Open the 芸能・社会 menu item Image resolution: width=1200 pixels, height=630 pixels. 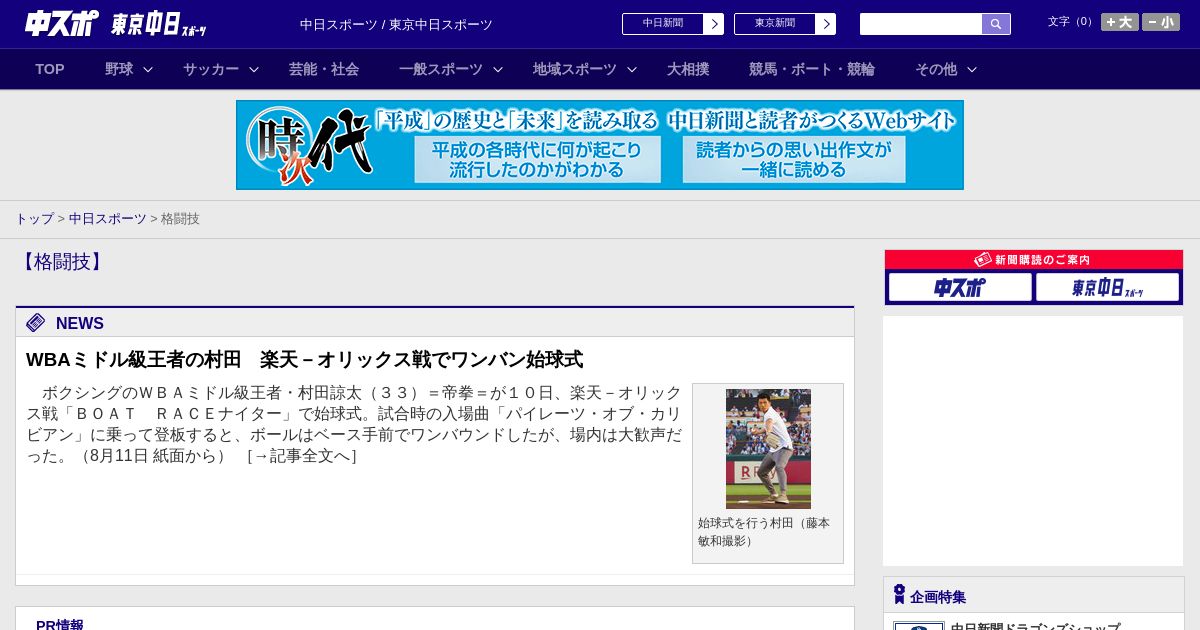[x=324, y=69]
